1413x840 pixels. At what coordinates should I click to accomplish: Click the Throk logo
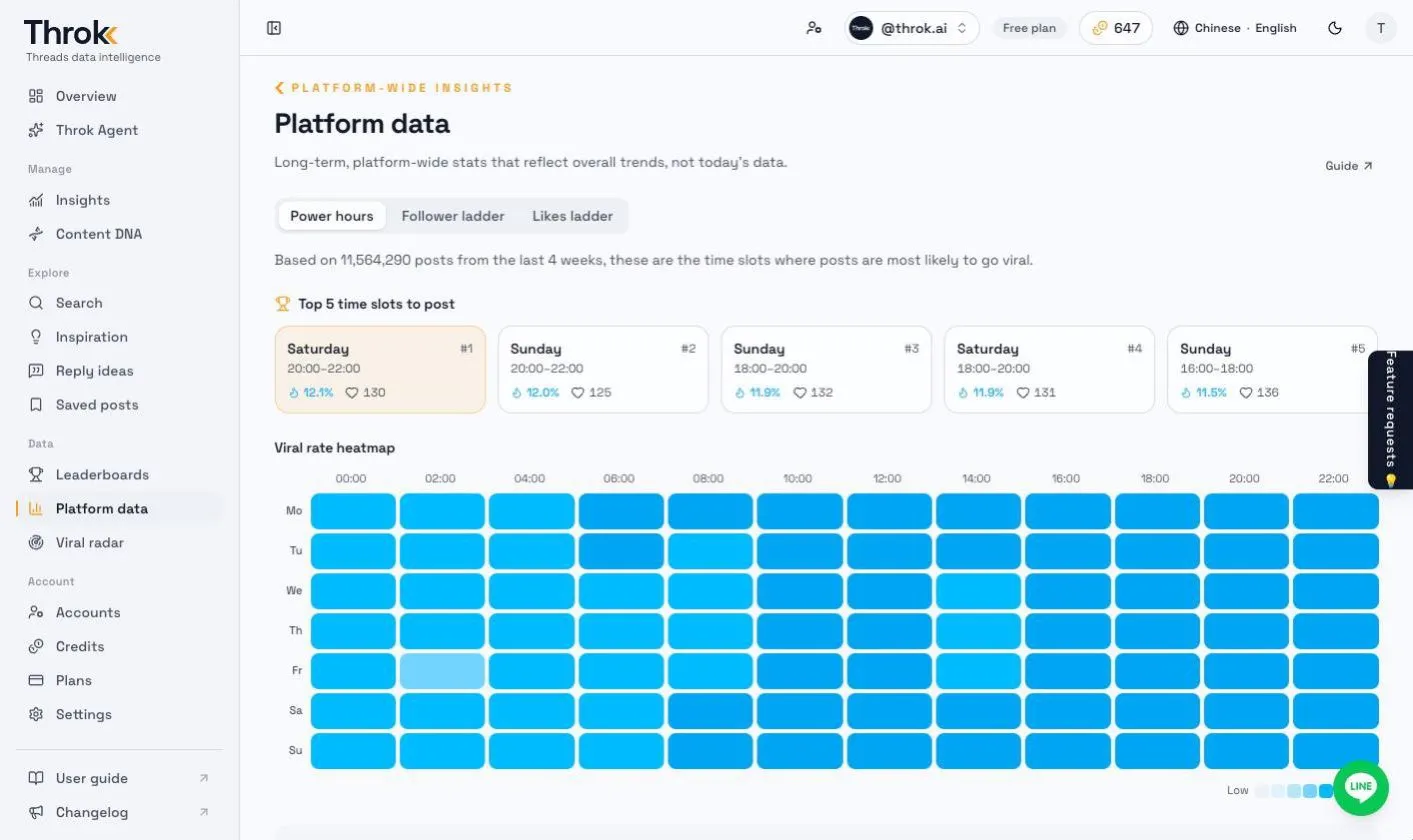pos(71,33)
